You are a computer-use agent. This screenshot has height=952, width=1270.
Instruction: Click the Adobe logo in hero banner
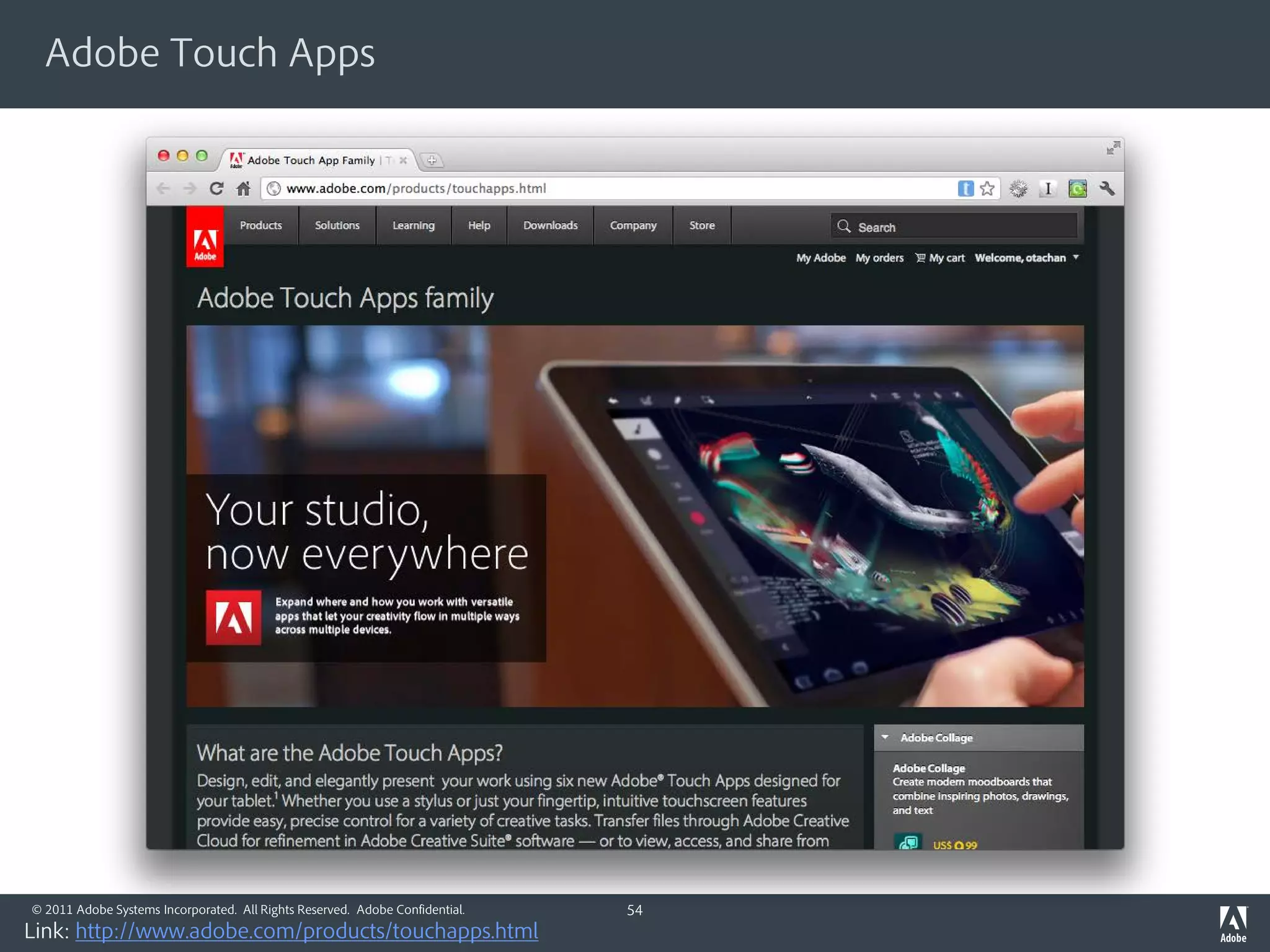pos(233,617)
